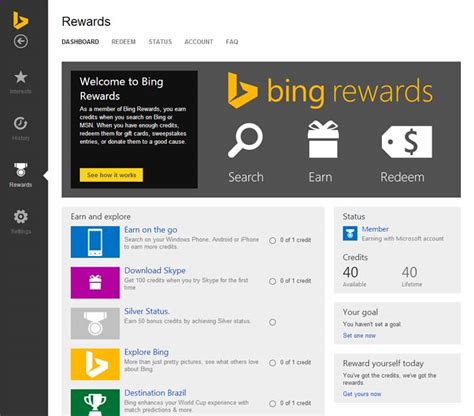Screen dimensions: 474x416
Task: Select the Earn on the go credit circle
Action: click(272, 240)
